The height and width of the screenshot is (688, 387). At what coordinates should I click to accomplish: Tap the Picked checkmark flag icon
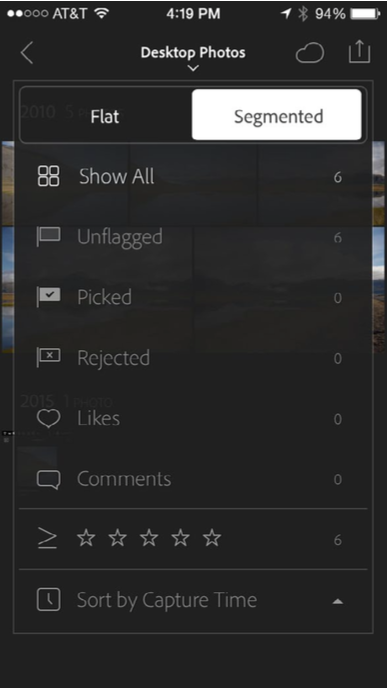click(x=48, y=297)
